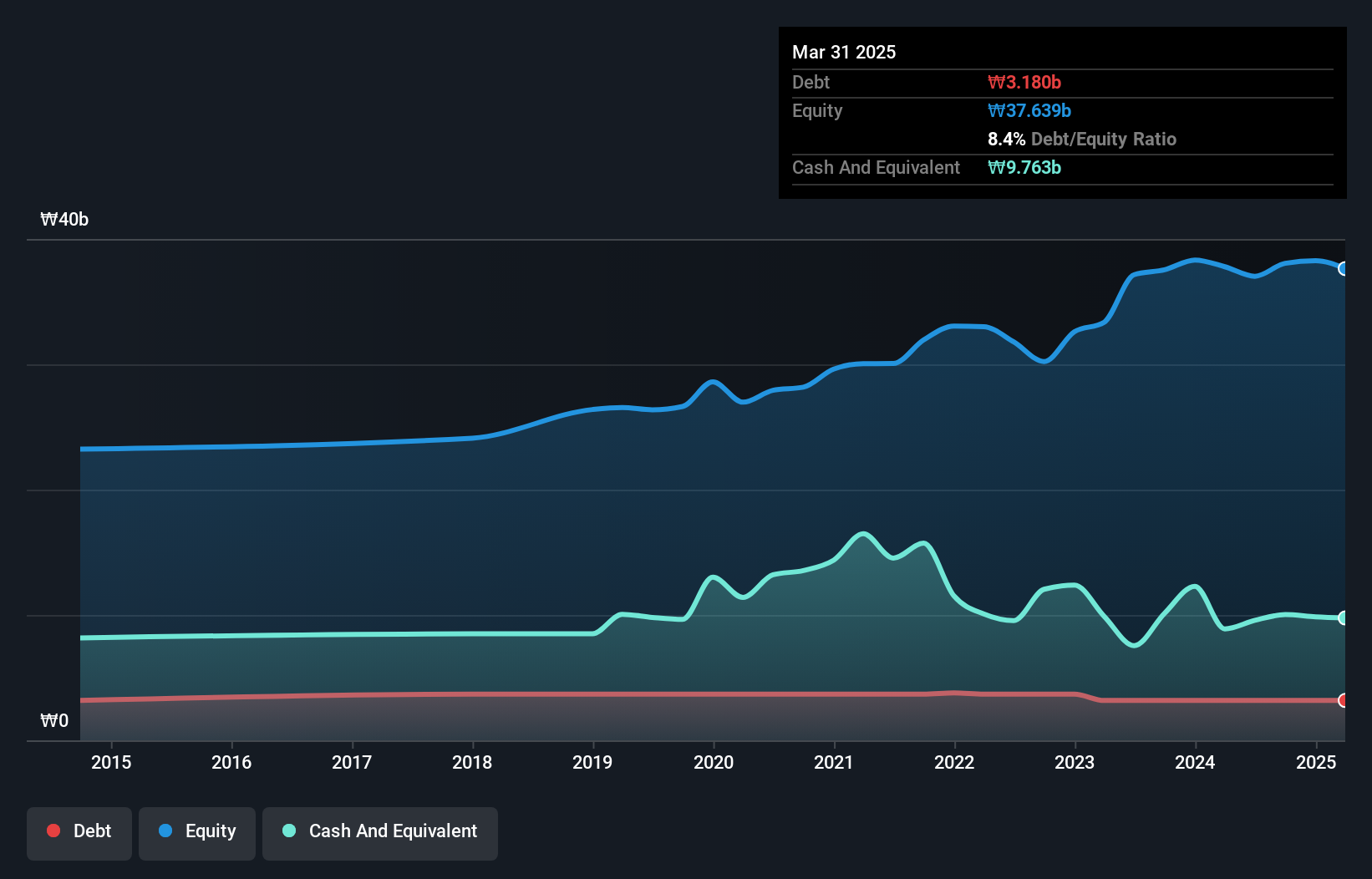Click the ₩3.180b debt value
Image resolution: width=1372 pixels, height=879 pixels.
tap(1024, 82)
